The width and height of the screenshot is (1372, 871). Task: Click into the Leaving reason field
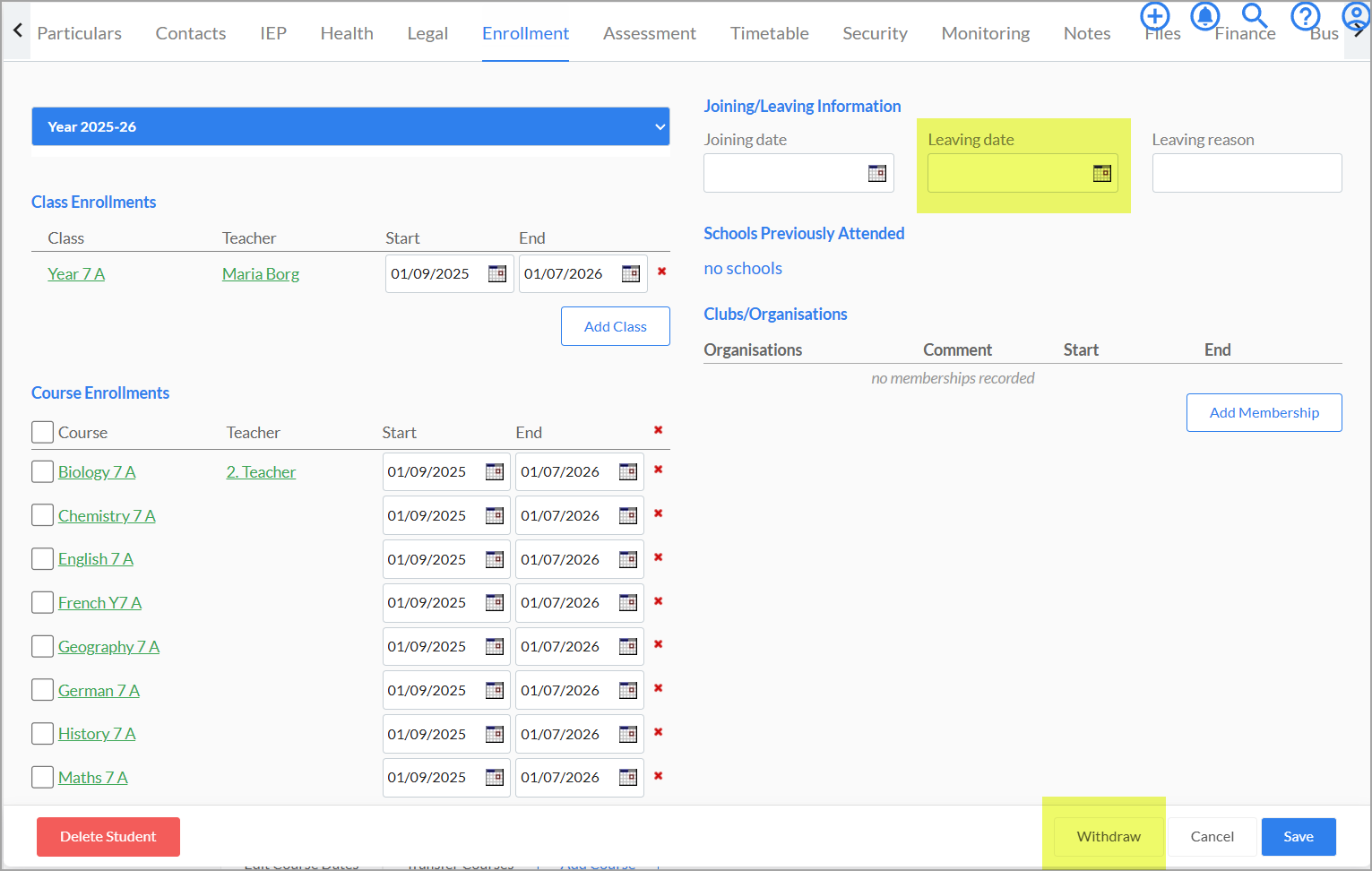(1247, 173)
